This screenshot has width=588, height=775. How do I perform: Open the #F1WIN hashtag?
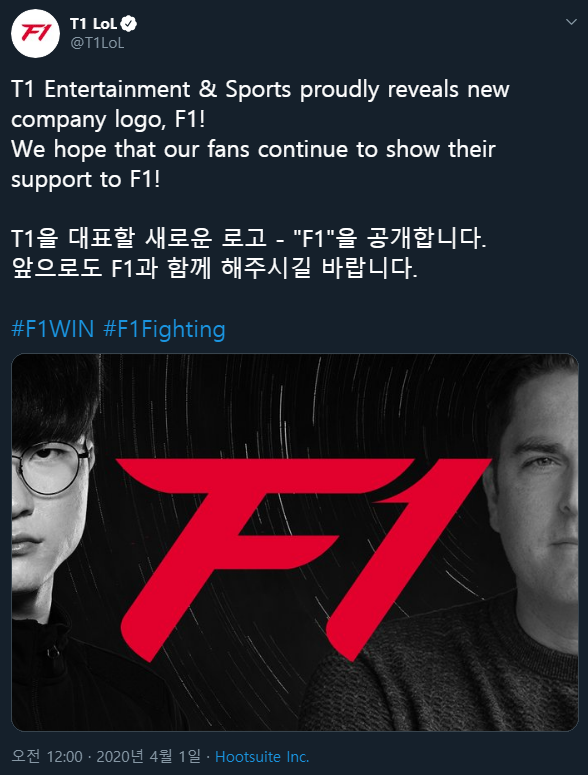click(52, 329)
